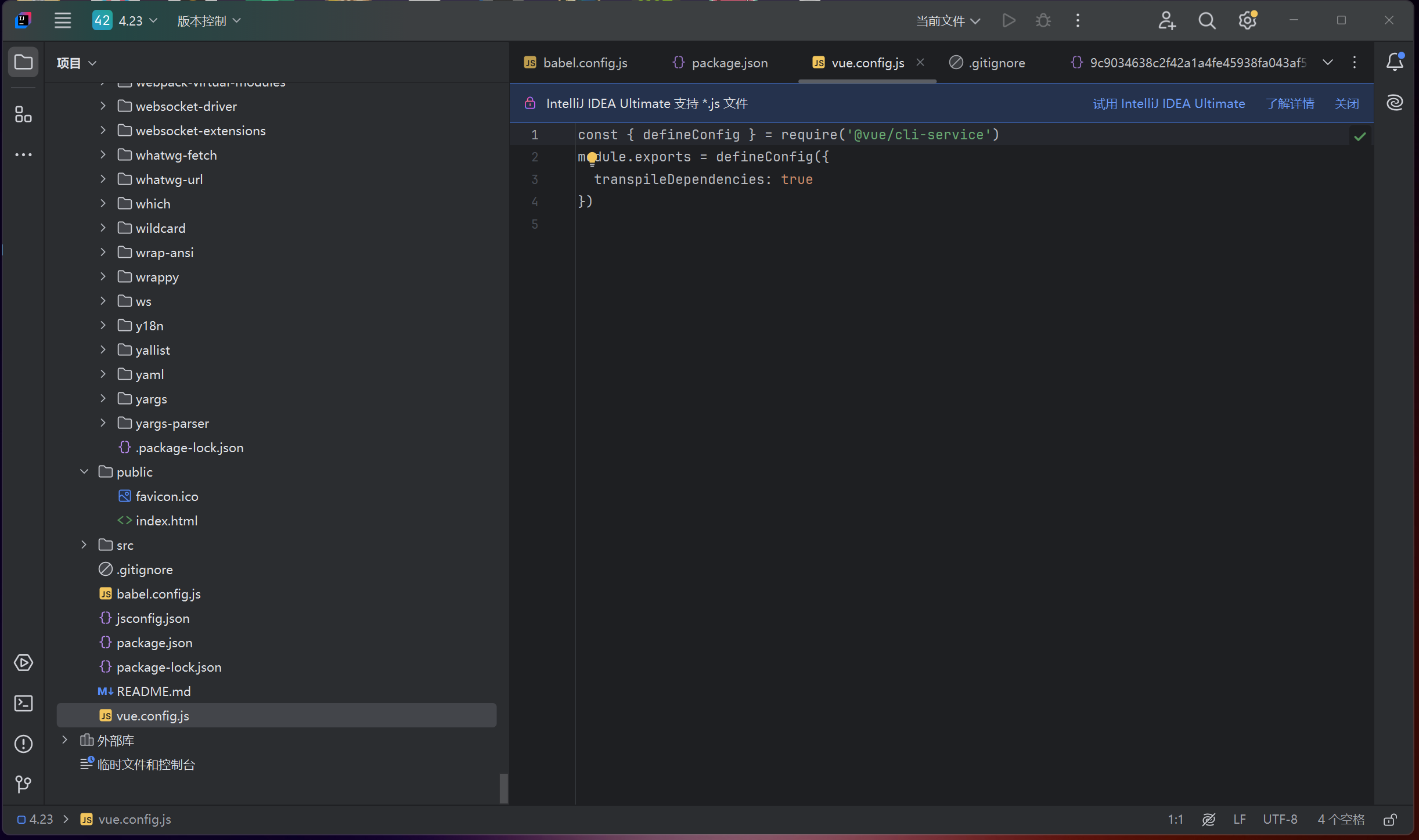
Task: Open the Services tool window icon
Action: [x=23, y=663]
